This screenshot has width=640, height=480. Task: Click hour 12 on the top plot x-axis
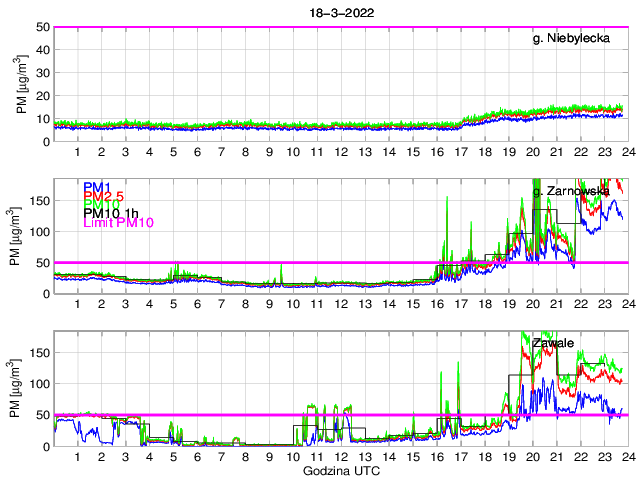340,152
